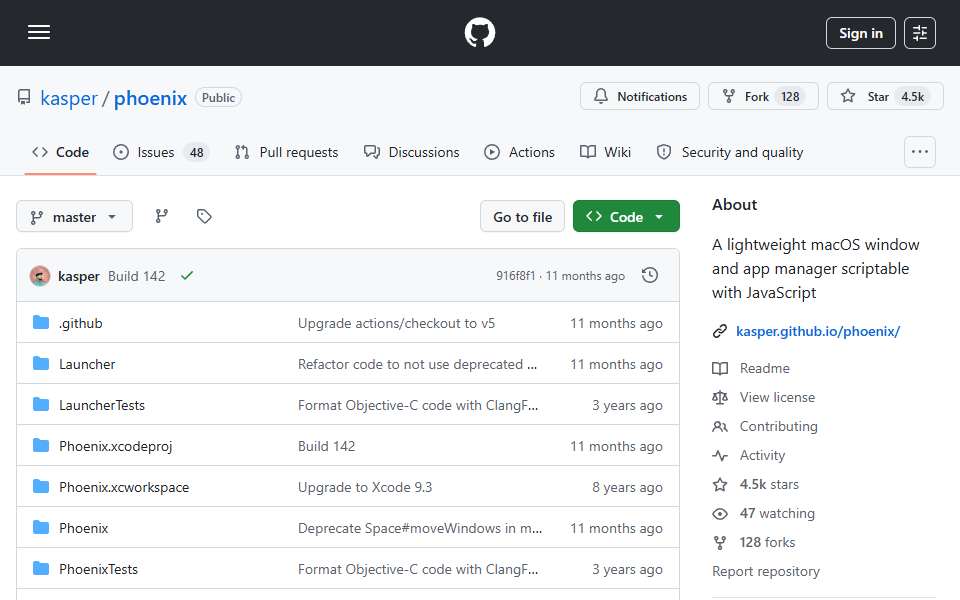
Task: Fork the repository with Fork button
Action: point(763,97)
